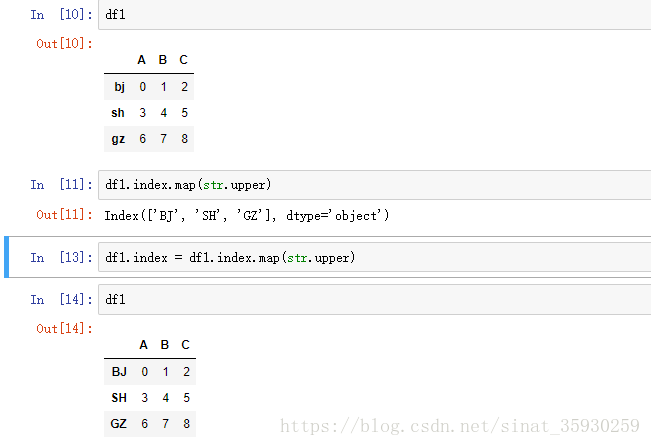Click the lowercase bj row label
Image resolution: width=651 pixels, height=446 pixels.
(x=119, y=87)
